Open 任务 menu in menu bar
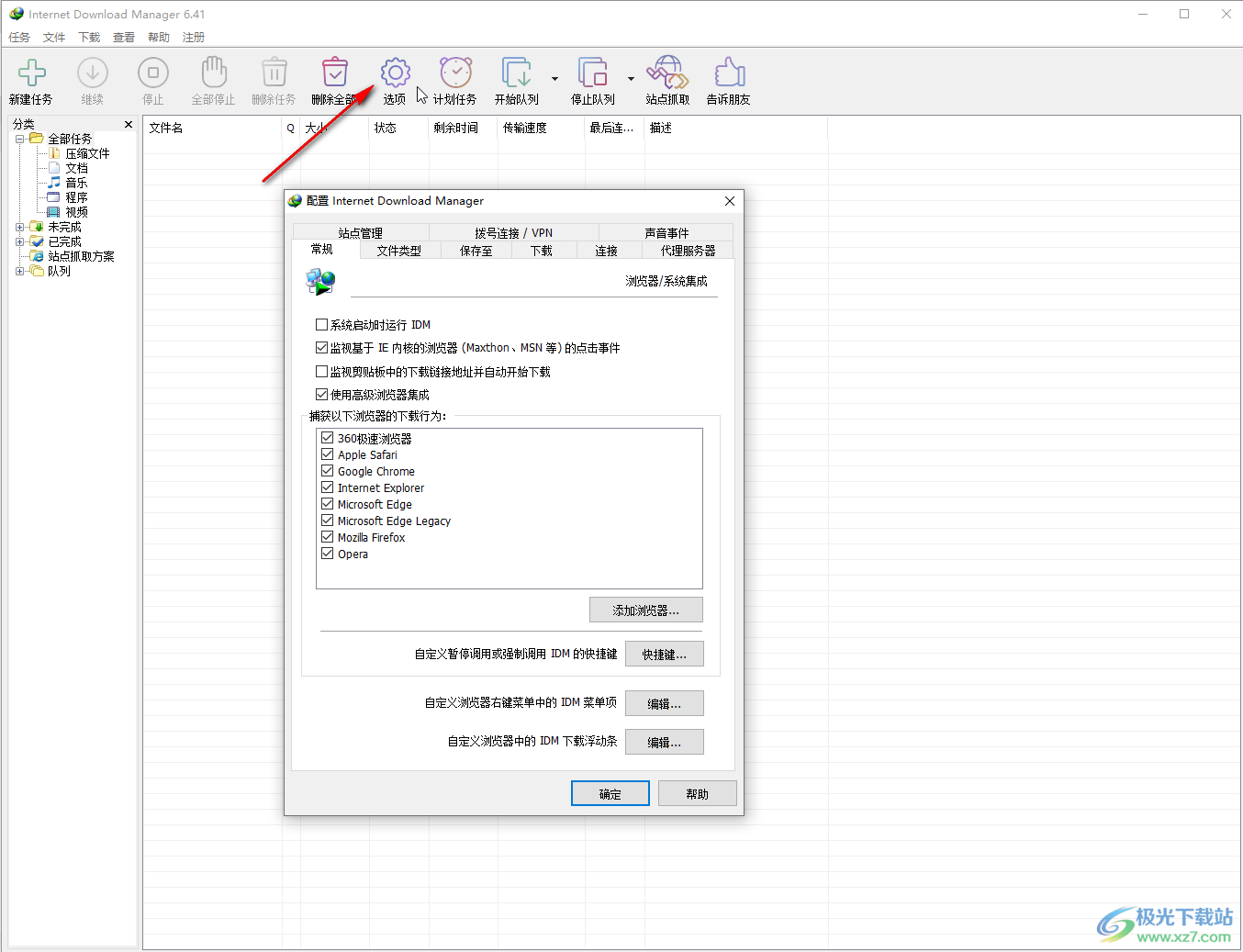The width and height of the screenshot is (1243, 952). pyautogui.click(x=19, y=37)
